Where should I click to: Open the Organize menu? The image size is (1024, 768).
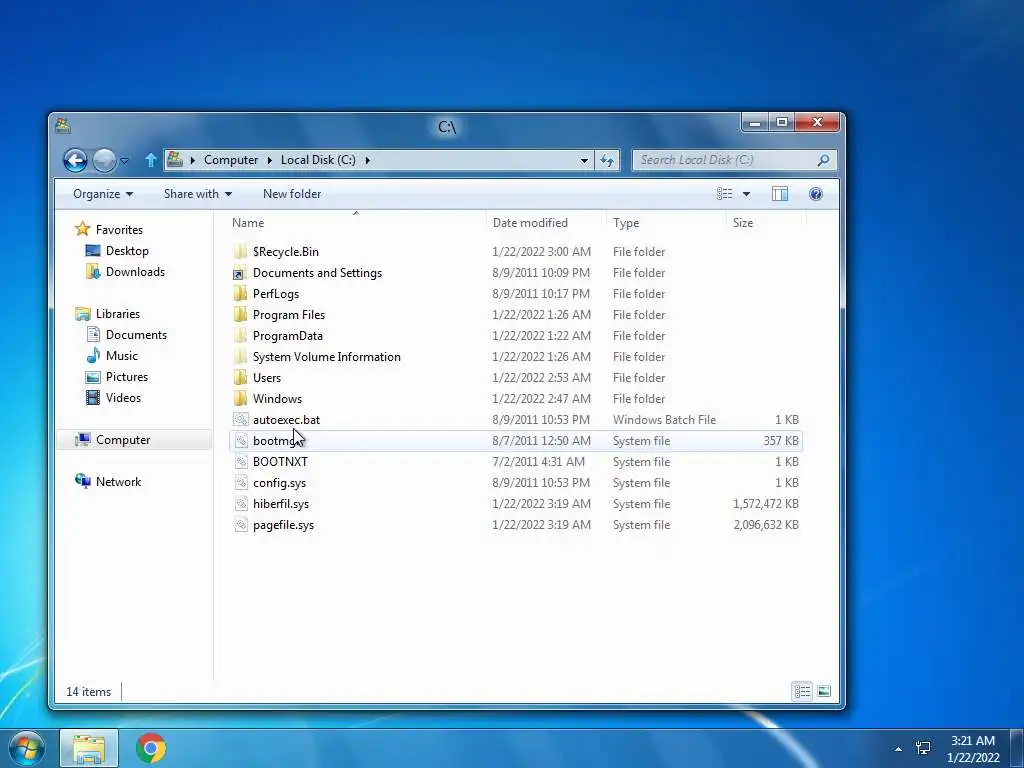coord(103,194)
